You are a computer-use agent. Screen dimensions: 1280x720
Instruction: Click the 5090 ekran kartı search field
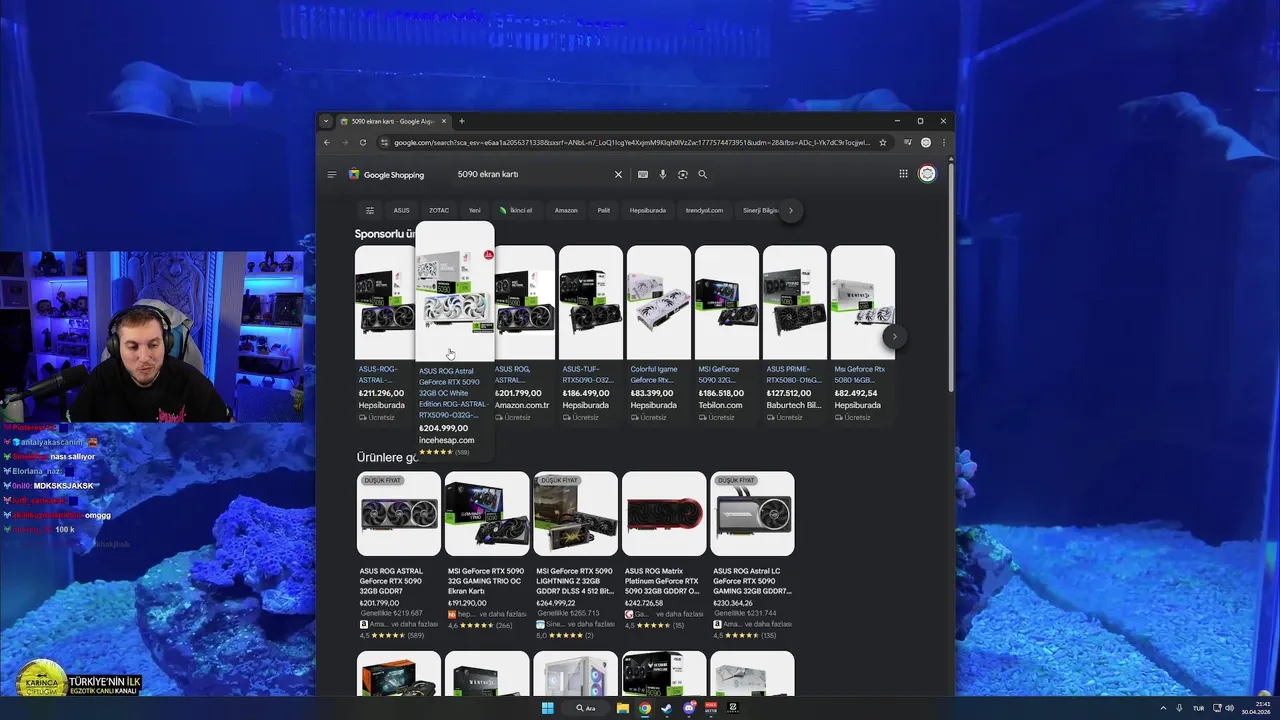tap(530, 174)
